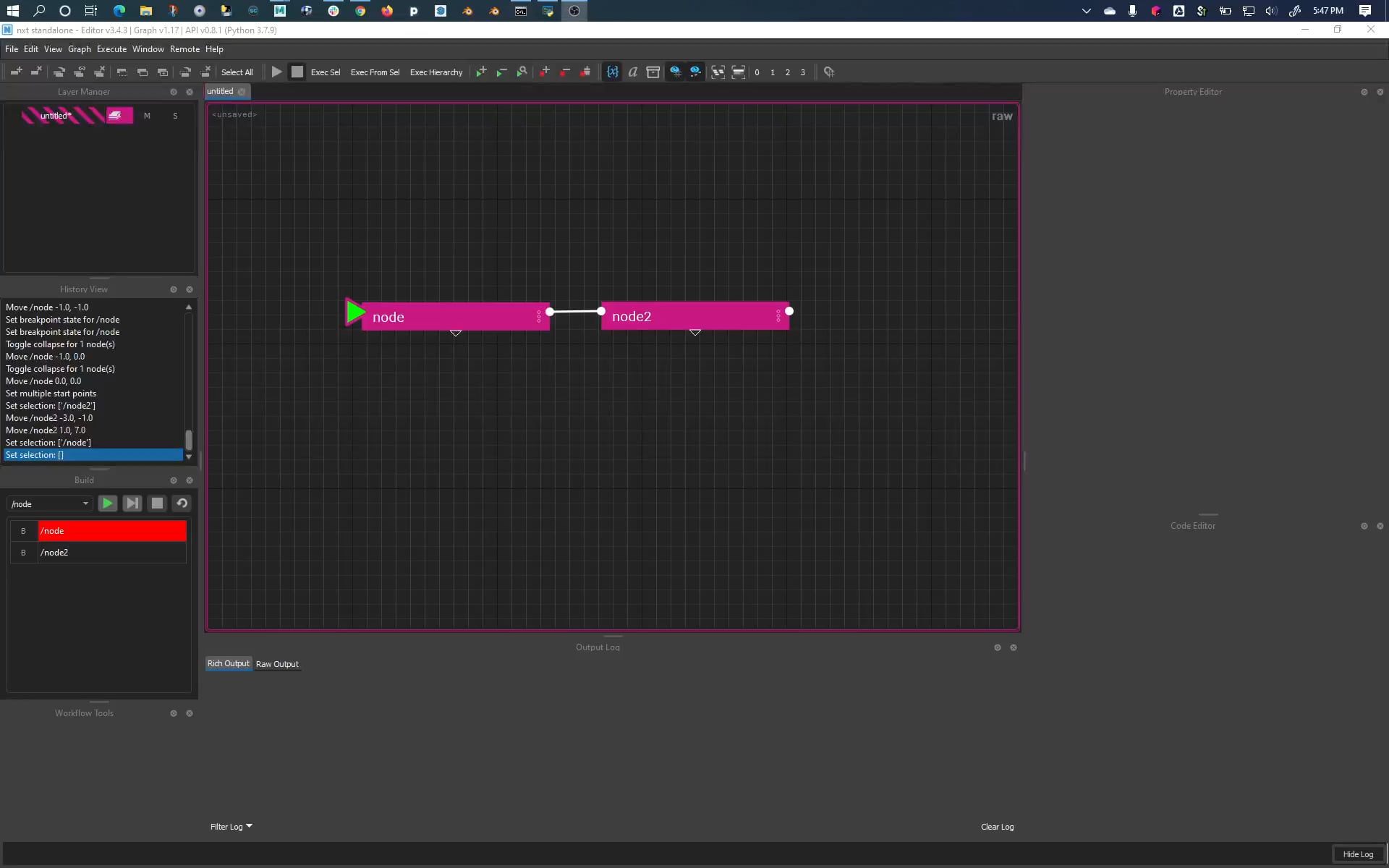The height and width of the screenshot is (868, 1389).
Task: Click the remove breakpoint red icon
Action: tap(565, 72)
